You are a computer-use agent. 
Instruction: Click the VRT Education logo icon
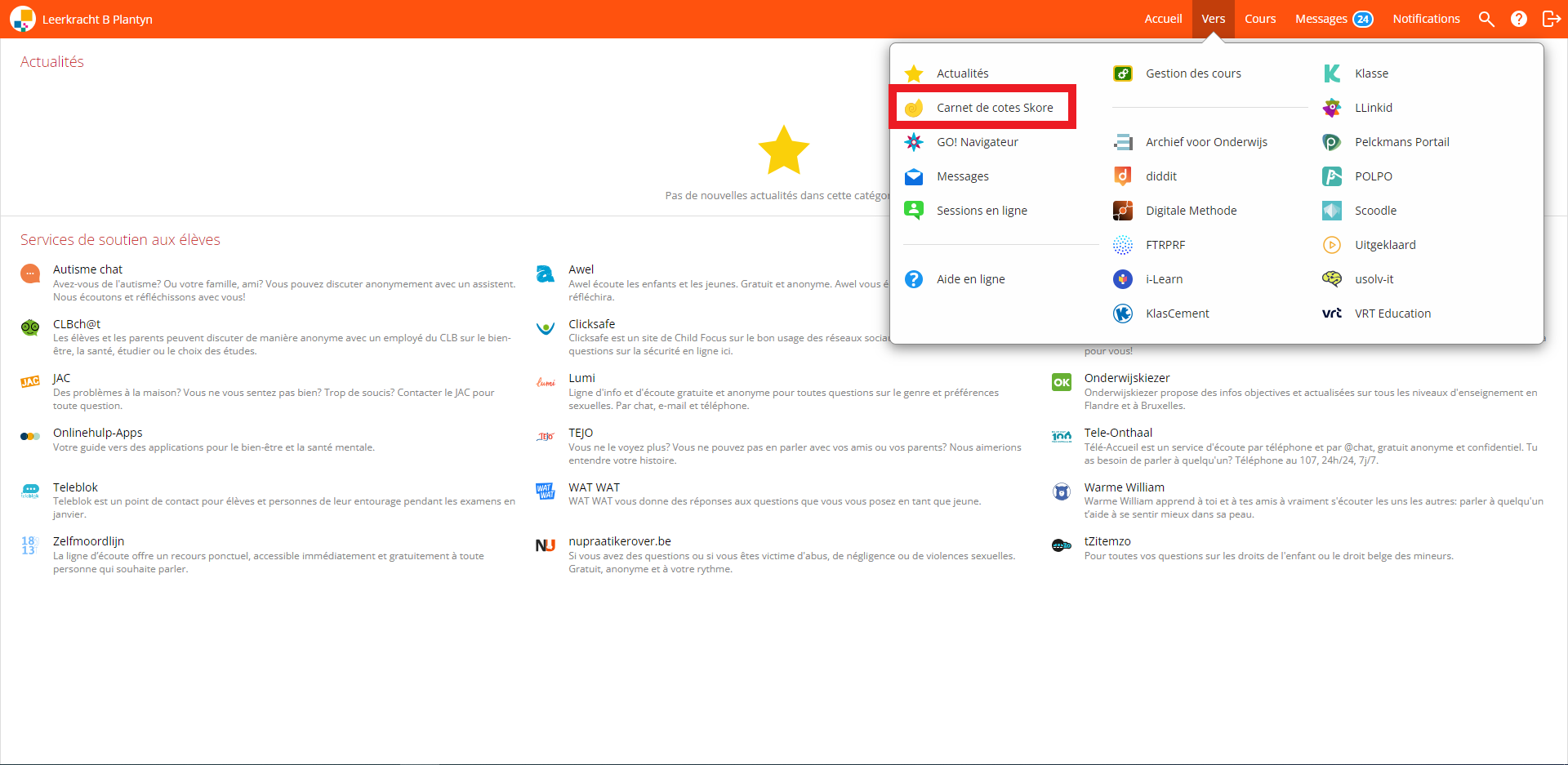[1332, 314]
